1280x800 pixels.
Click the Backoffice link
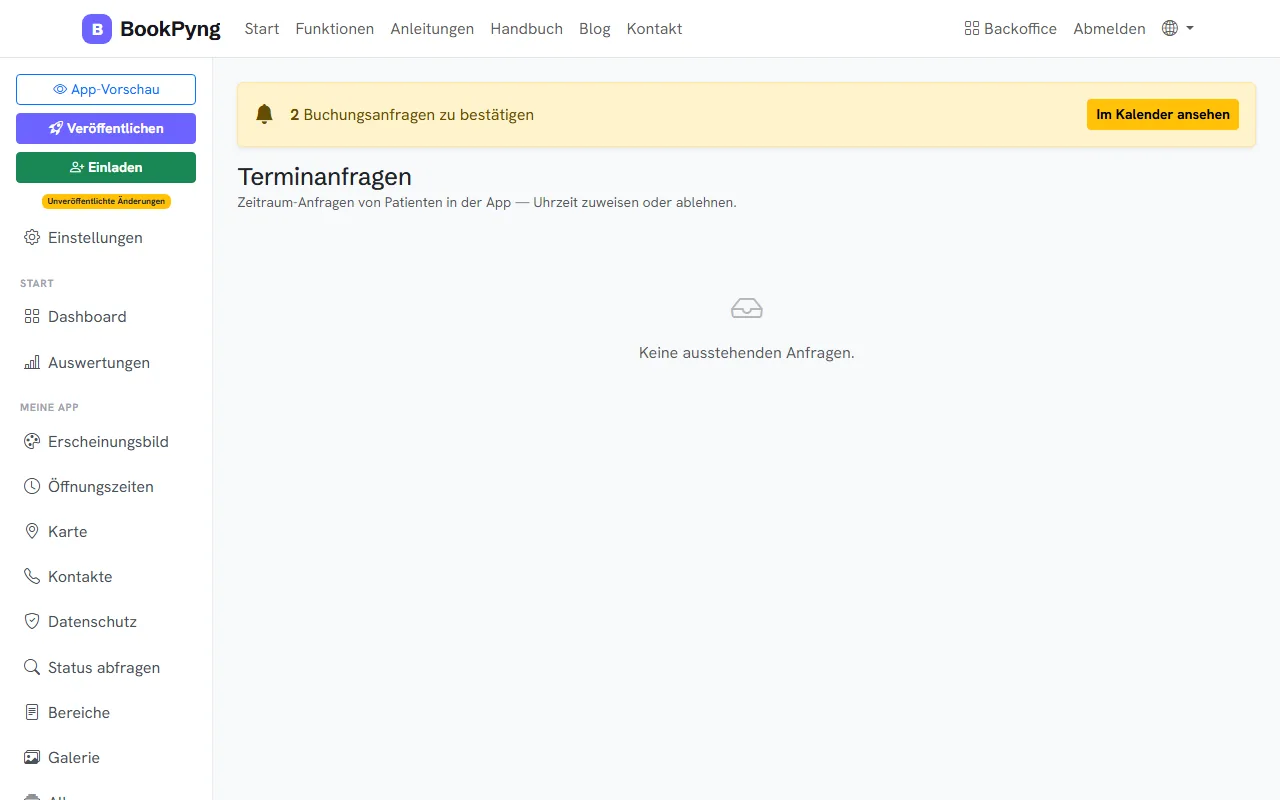pyautogui.click(x=1010, y=29)
